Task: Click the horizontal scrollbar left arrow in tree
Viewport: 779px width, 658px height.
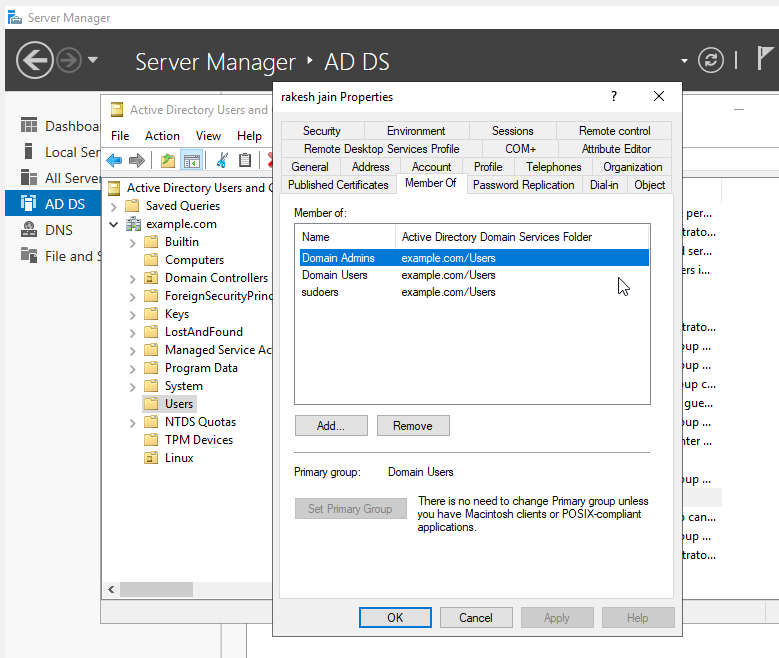Action: click(111, 589)
